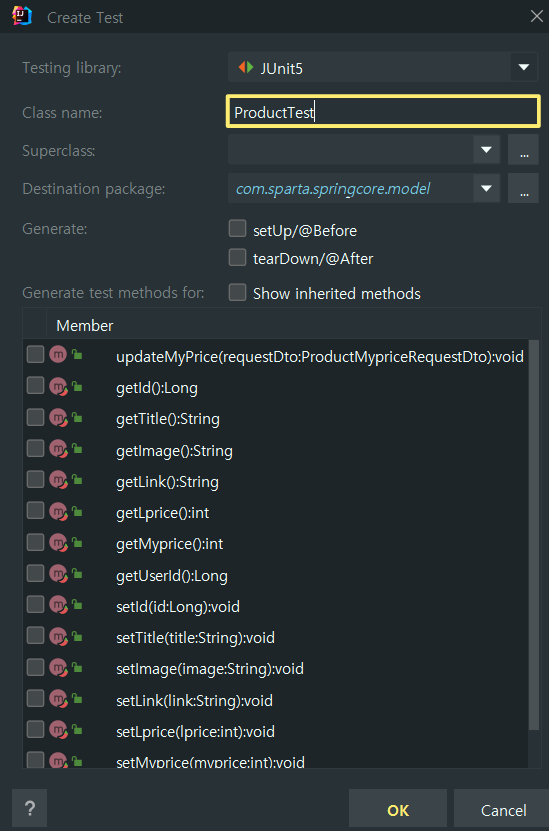Check the setTitle(title:String):void checkbox
The width and height of the screenshot is (549, 831).
pyautogui.click(x=36, y=635)
